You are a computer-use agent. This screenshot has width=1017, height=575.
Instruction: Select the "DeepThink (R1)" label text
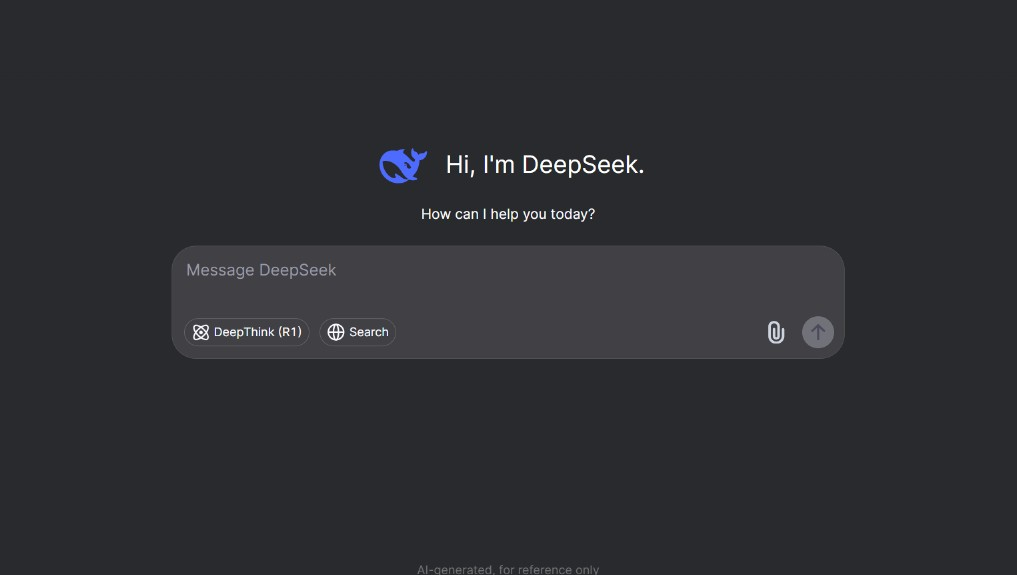click(x=257, y=332)
